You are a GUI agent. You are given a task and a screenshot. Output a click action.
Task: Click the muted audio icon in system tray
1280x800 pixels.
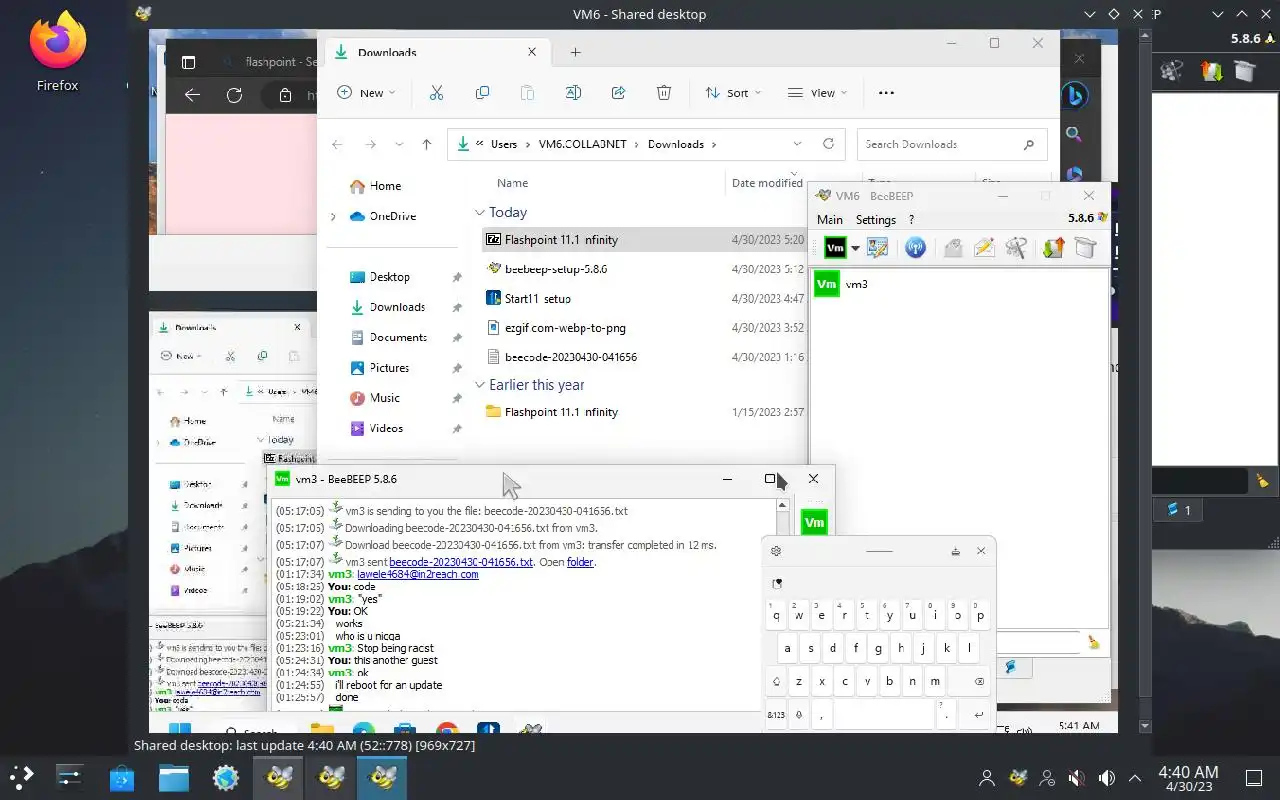pos(1077,777)
